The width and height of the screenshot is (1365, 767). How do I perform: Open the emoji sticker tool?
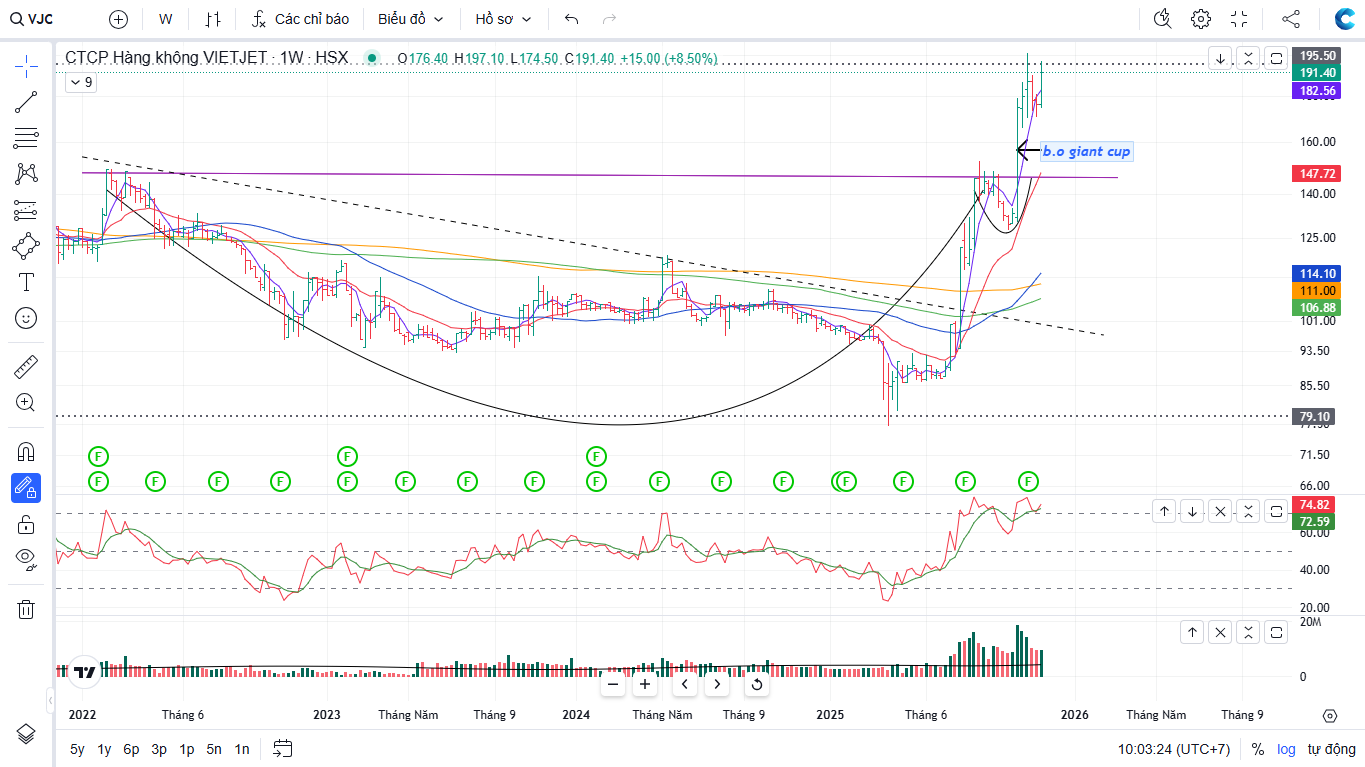pos(26,318)
